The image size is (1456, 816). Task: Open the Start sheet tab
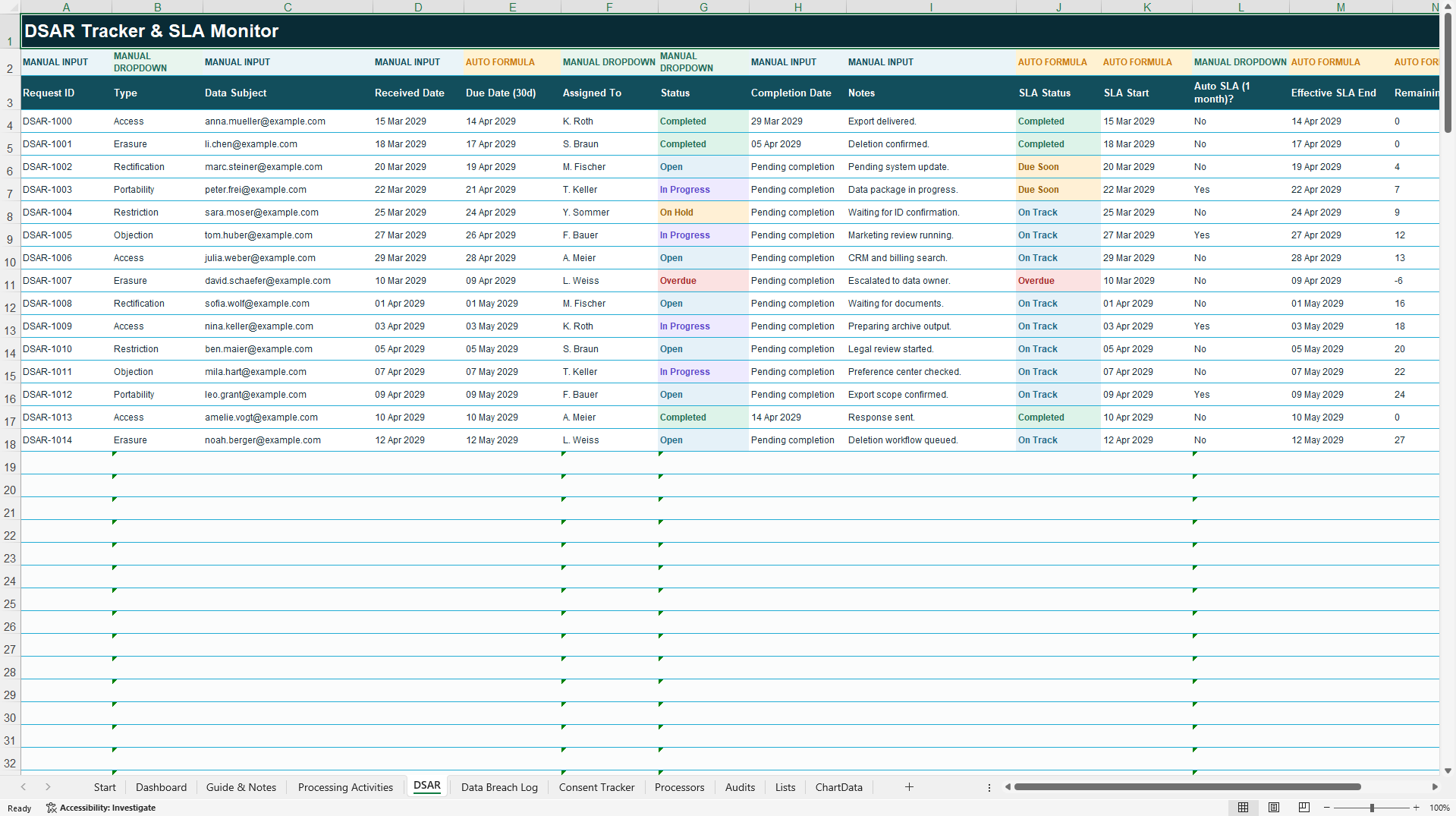click(105, 787)
